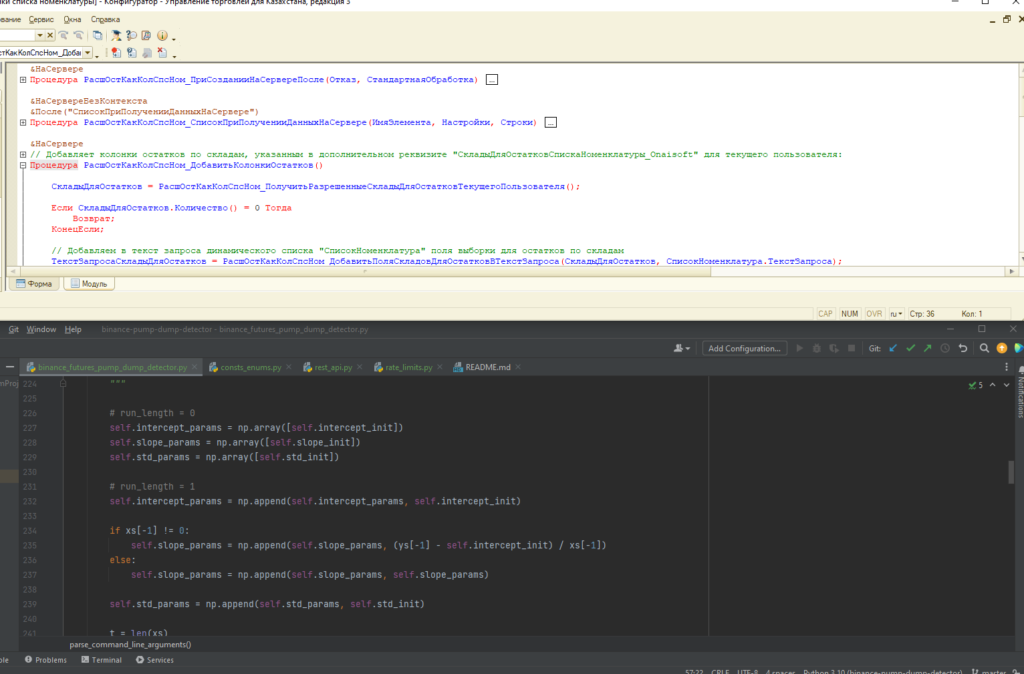
Task: Click the orange IDE update icon
Action: (1001, 348)
